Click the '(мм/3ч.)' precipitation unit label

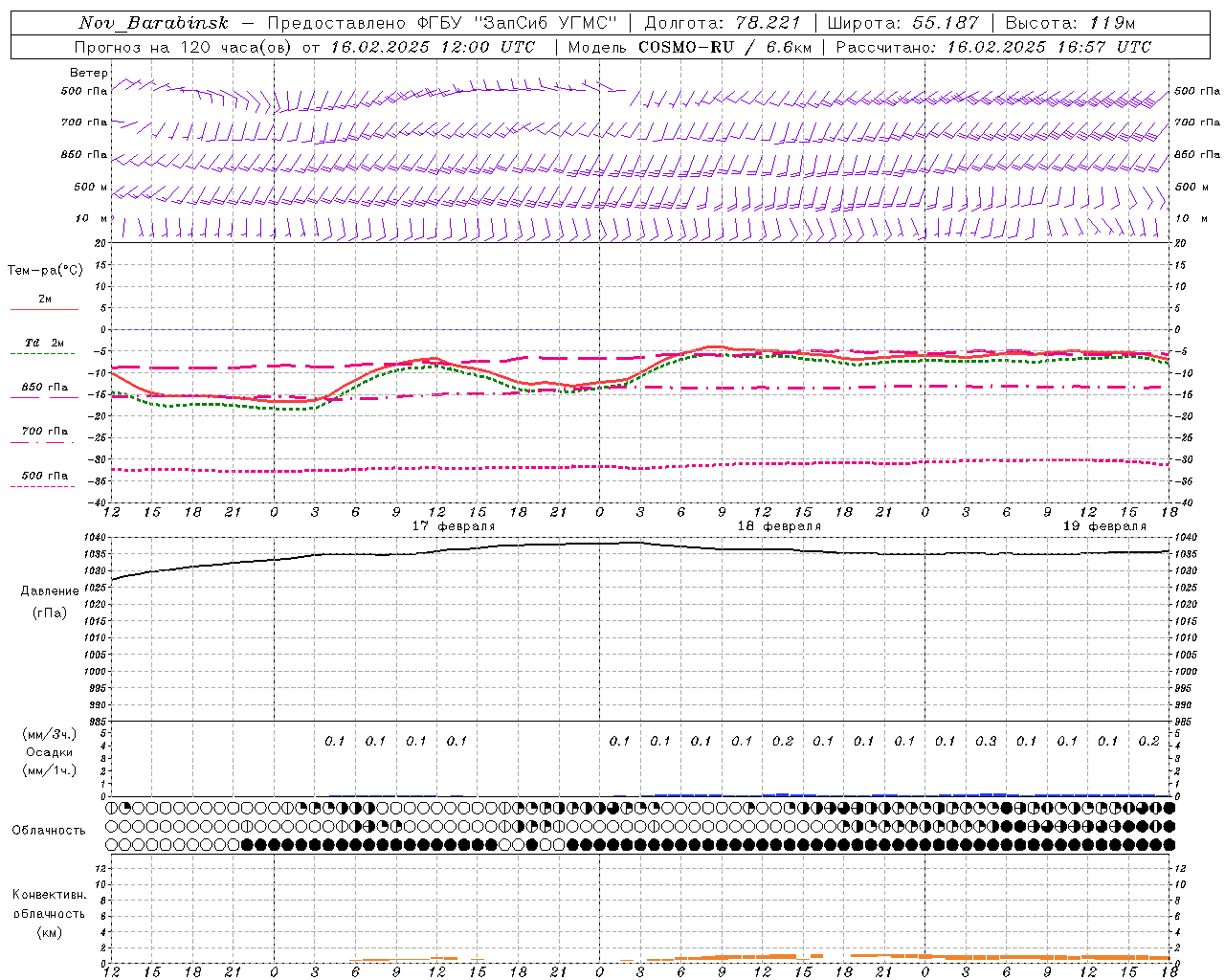pyautogui.click(x=50, y=734)
